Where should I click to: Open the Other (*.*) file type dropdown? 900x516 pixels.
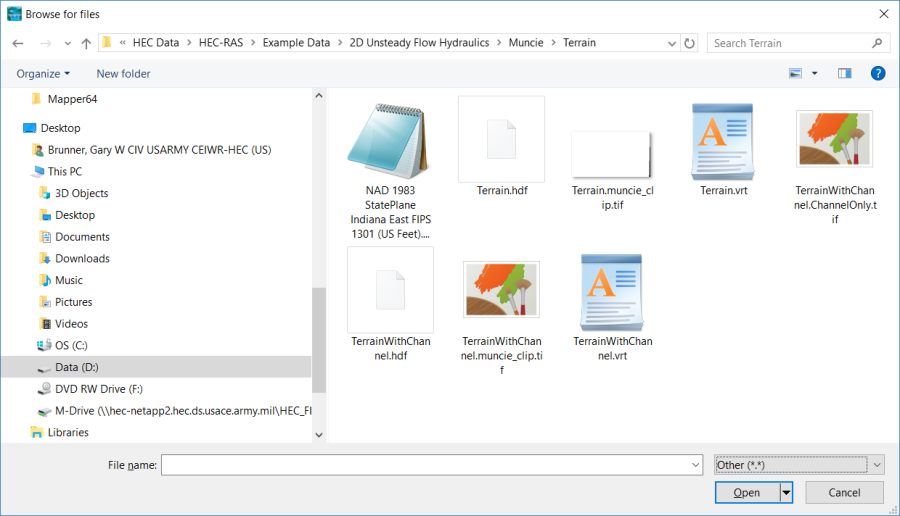point(799,465)
